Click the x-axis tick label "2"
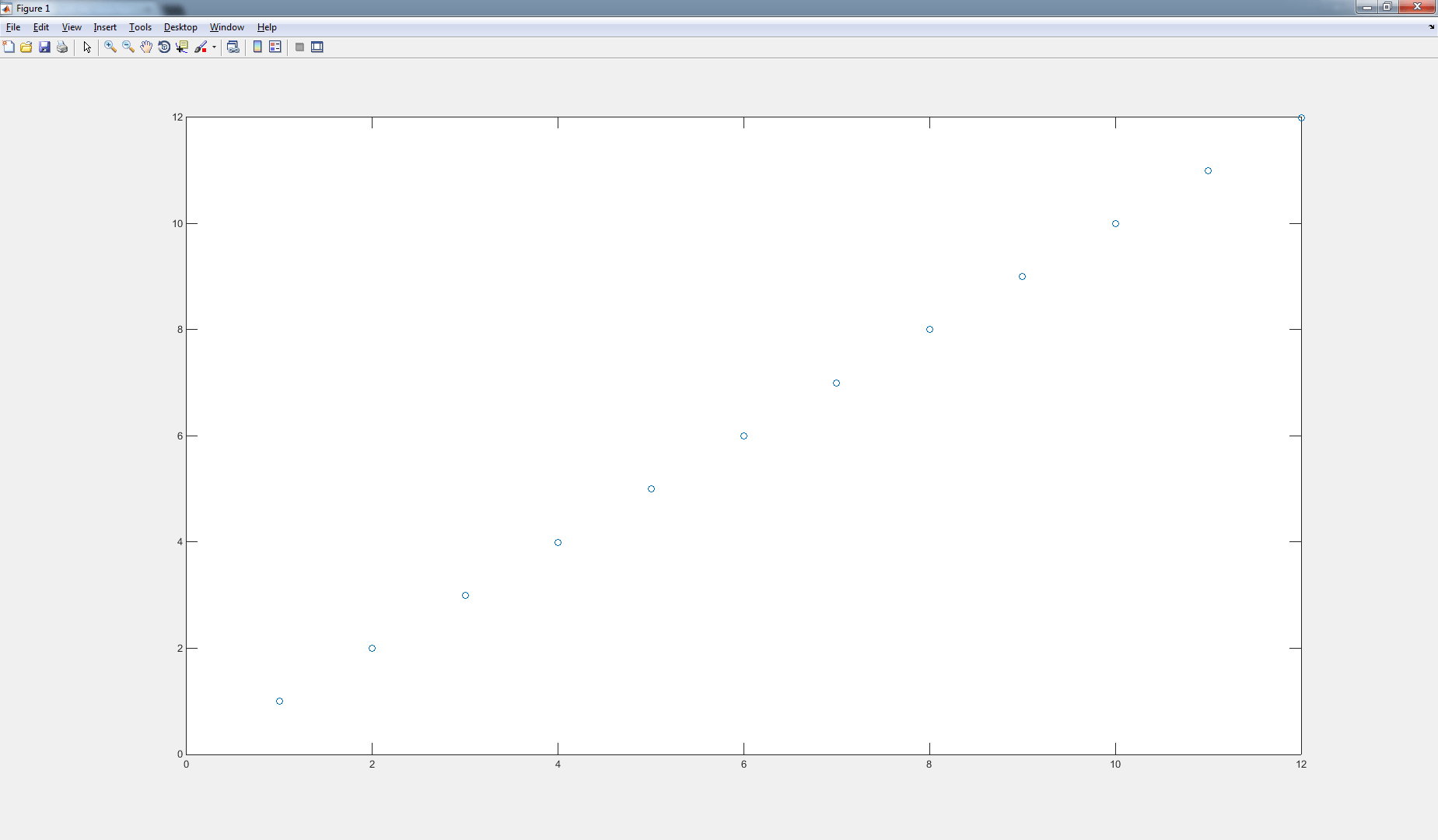The width and height of the screenshot is (1438, 840). [372, 765]
